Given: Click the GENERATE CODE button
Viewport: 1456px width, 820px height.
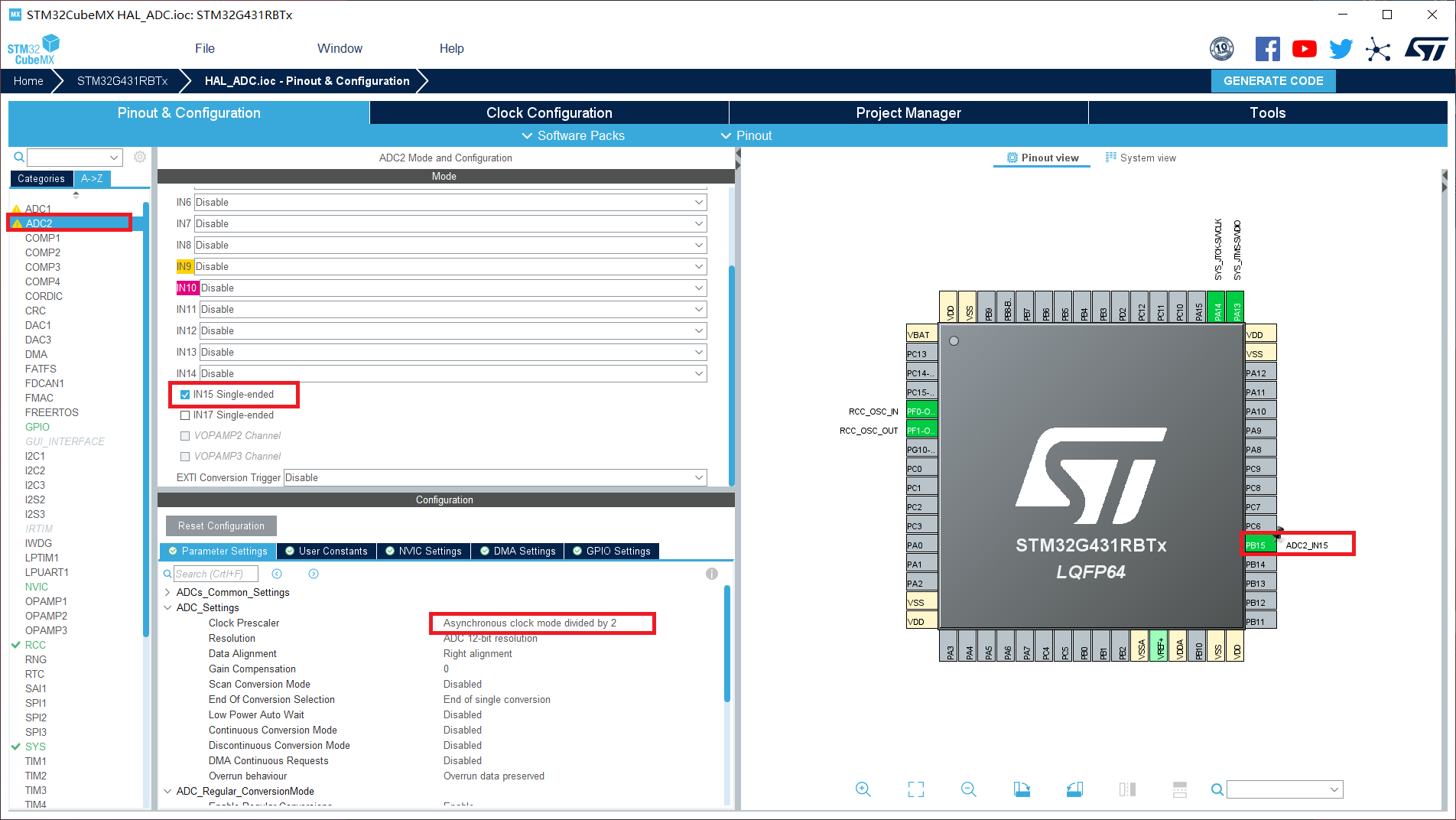Looking at the screenshot, I should pos(1272,80).
